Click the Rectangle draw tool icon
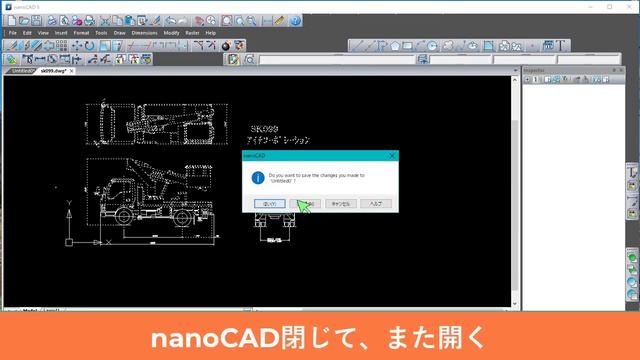 (x=407, y=46)
